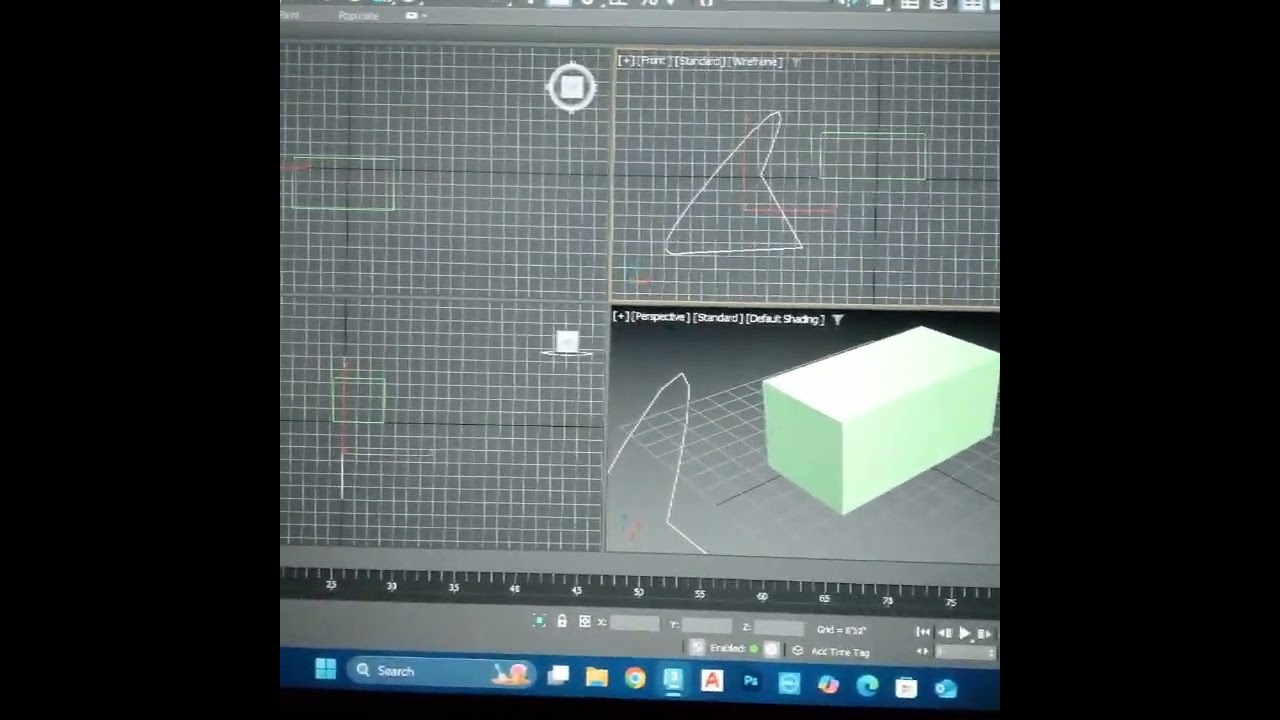Open the Populate ribbon tab
Image resolution: width=1280 pixels, height=720 pixels.
[358, 16]
